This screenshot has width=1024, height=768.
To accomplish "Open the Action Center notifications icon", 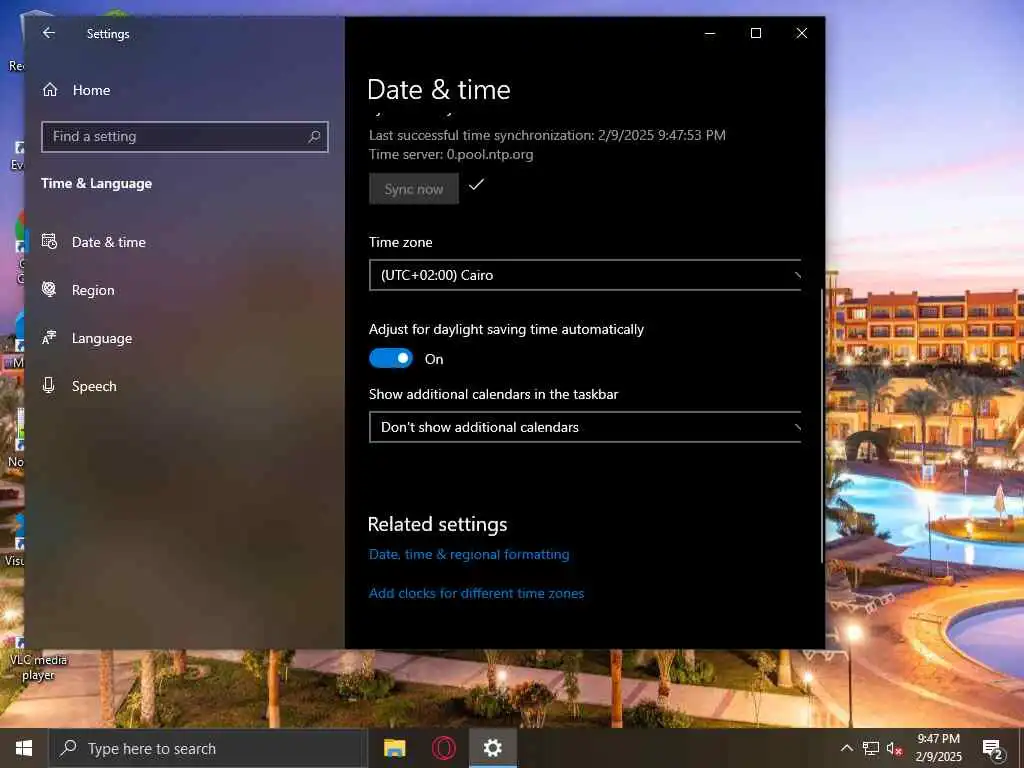I will pos(992,749).
